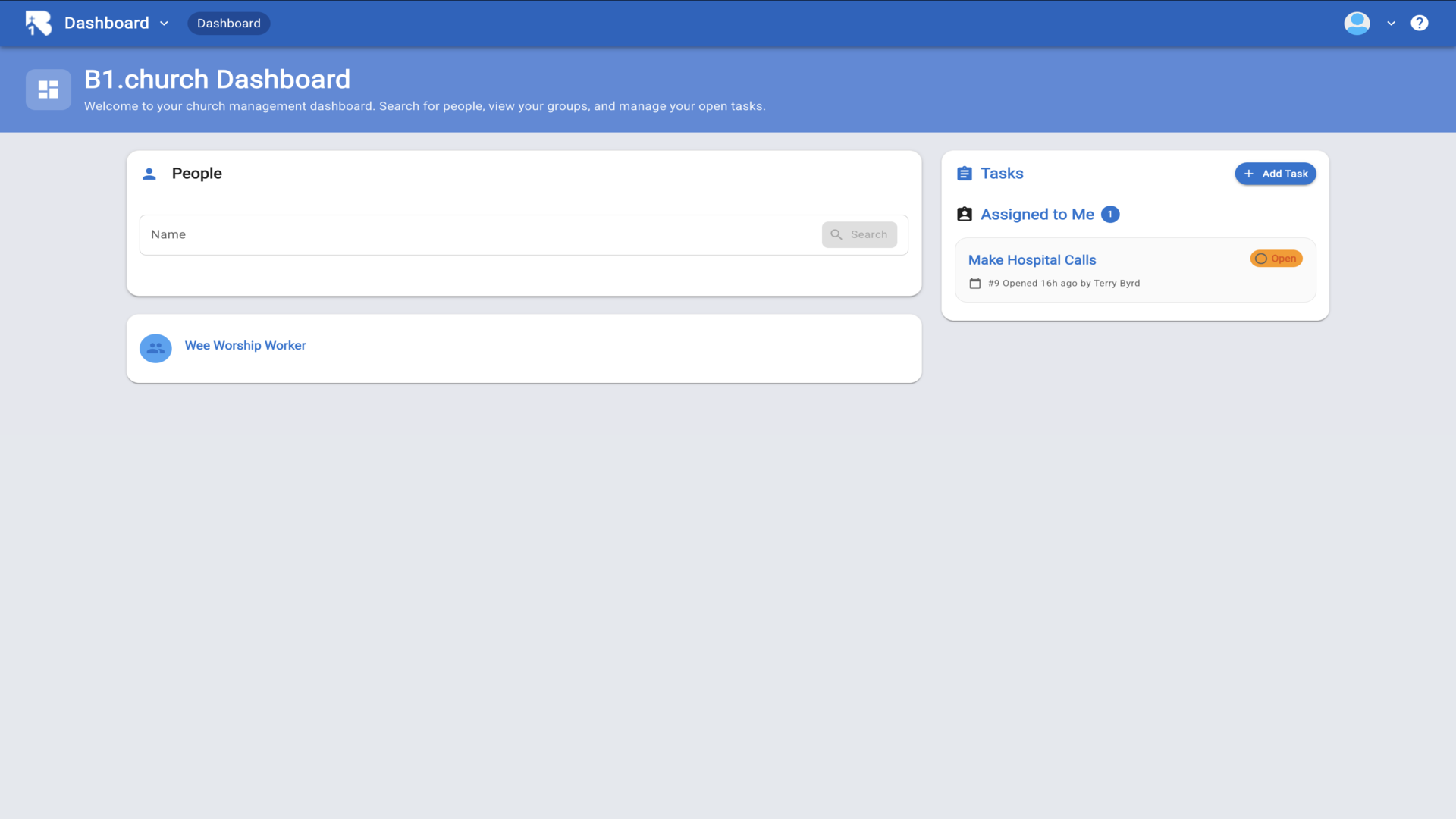
Task: Open the Wee Worship Worker group link
Action: click(245, 346)
